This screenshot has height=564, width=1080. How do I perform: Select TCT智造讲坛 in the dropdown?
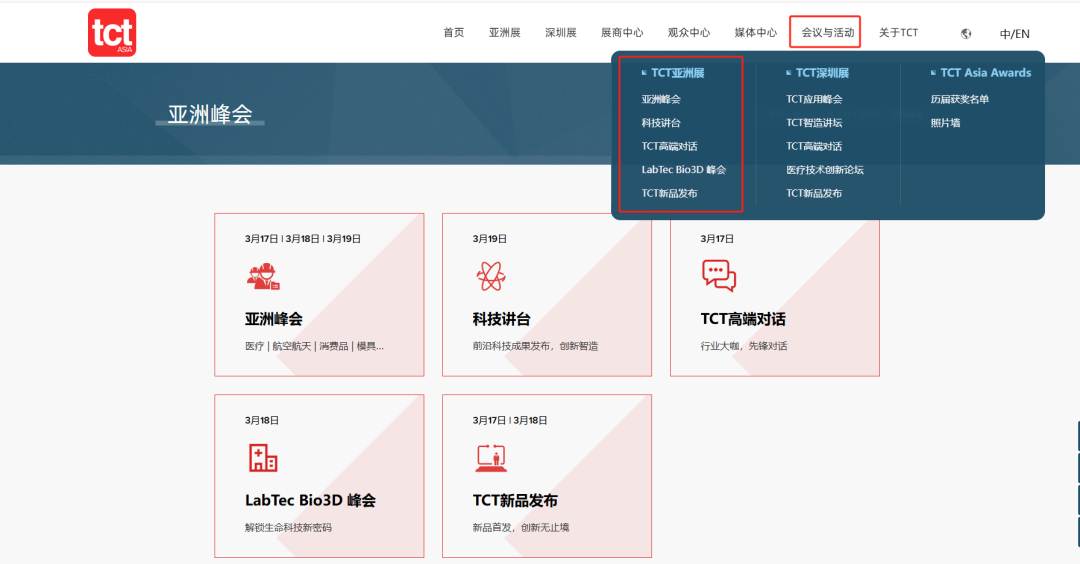point(814,123)
